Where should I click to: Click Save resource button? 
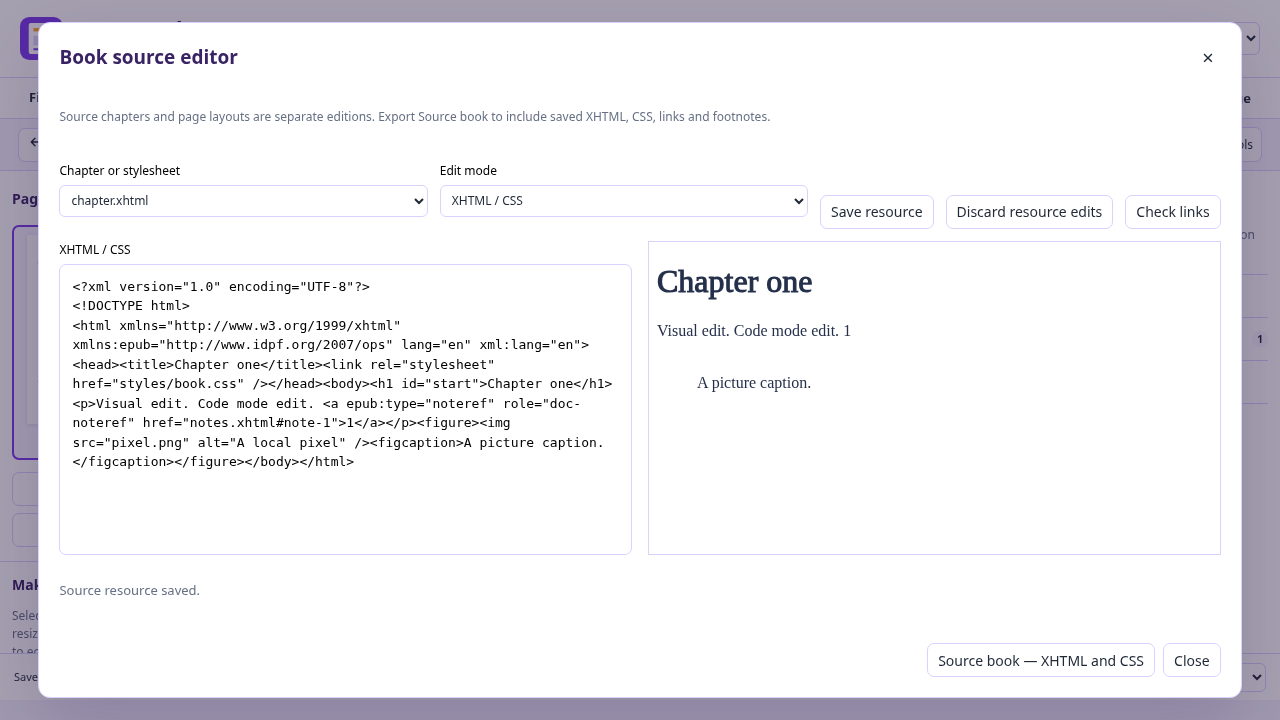pyautogui.click(x=877, y=212)
